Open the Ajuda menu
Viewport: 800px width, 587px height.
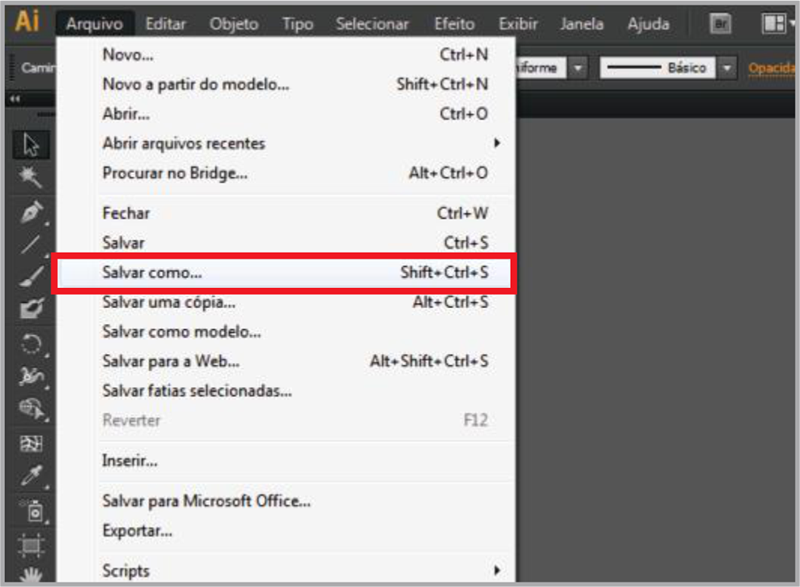coord(648,23)
